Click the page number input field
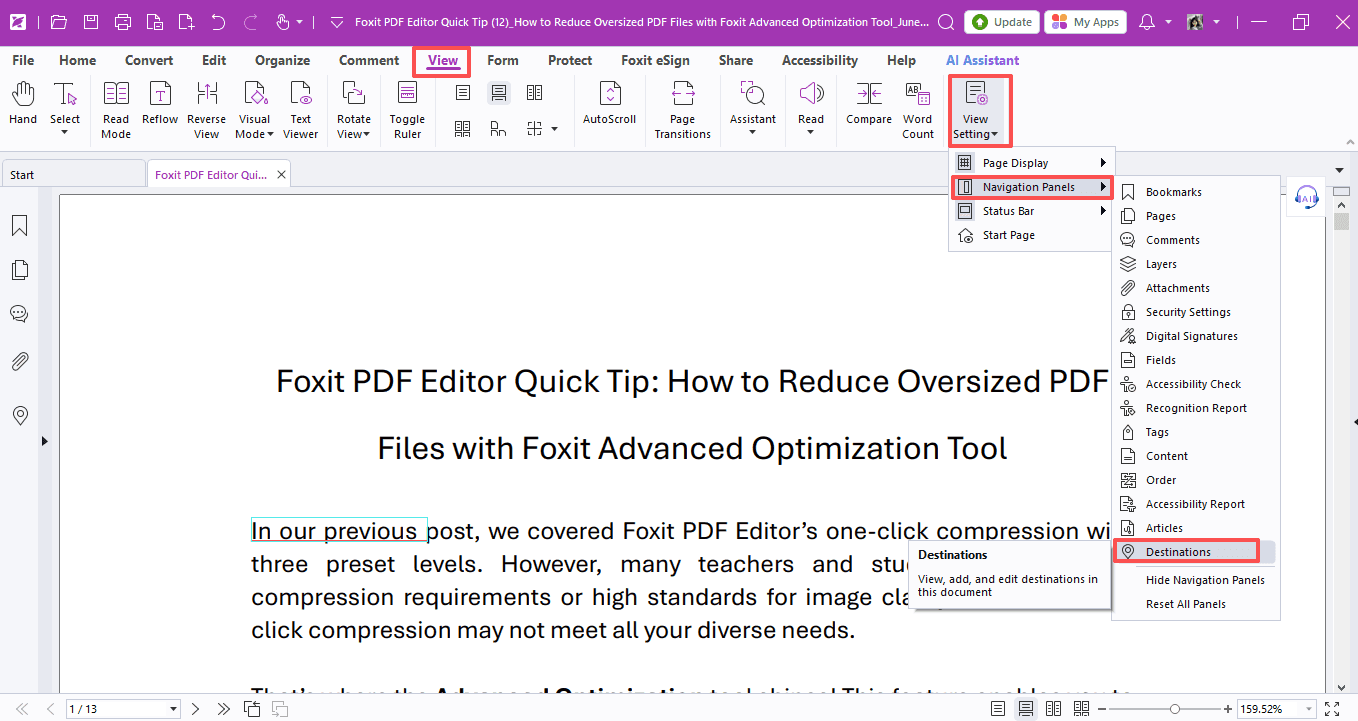1358x721 pixels. (x=117, y=709)
